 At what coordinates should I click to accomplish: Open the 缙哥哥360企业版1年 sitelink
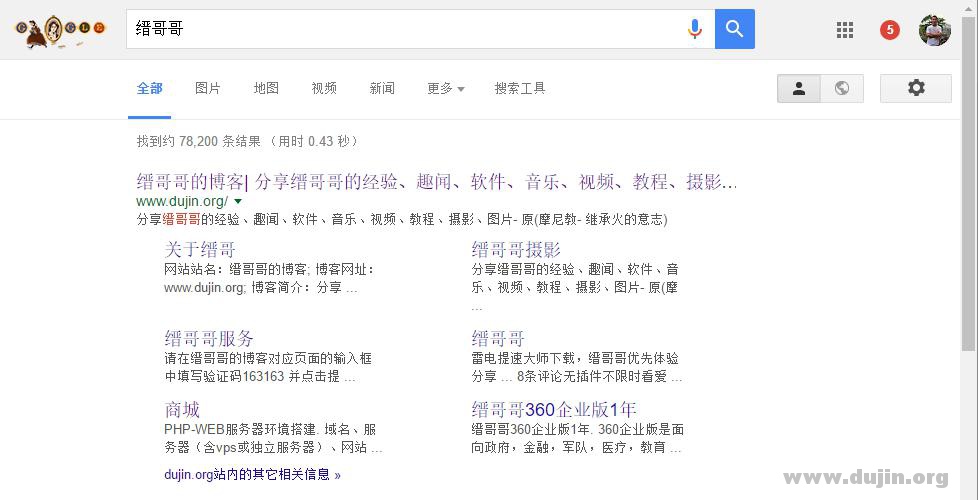pos(554,410)
